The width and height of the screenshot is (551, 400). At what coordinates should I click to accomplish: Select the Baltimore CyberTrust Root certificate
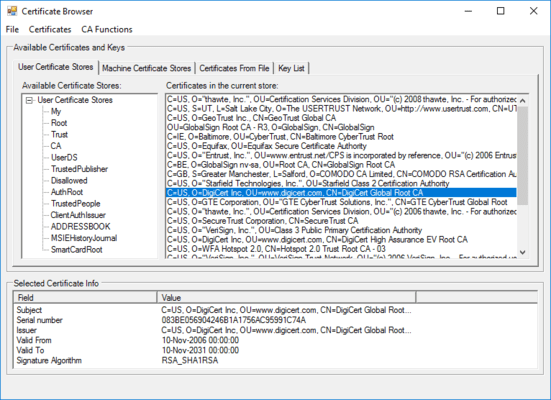pos(341,137)
